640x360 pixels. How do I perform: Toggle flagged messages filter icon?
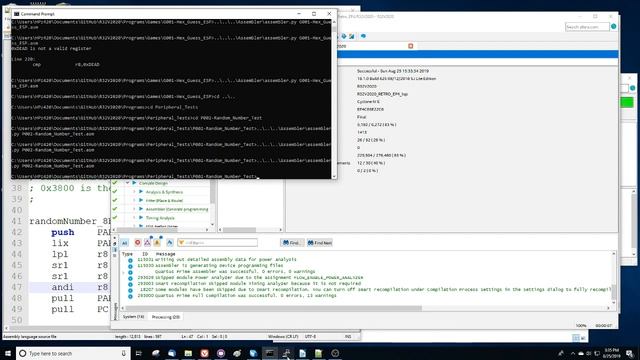tap(169, 243)
